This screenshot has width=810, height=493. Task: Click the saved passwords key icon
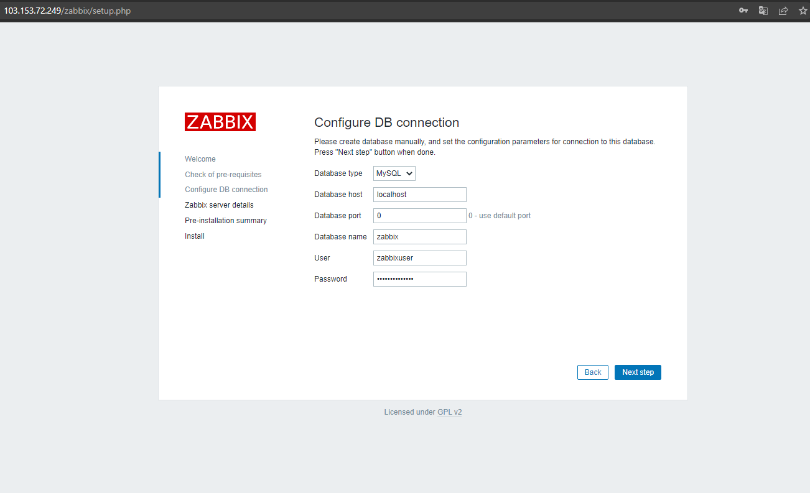[x=743, y=10]
